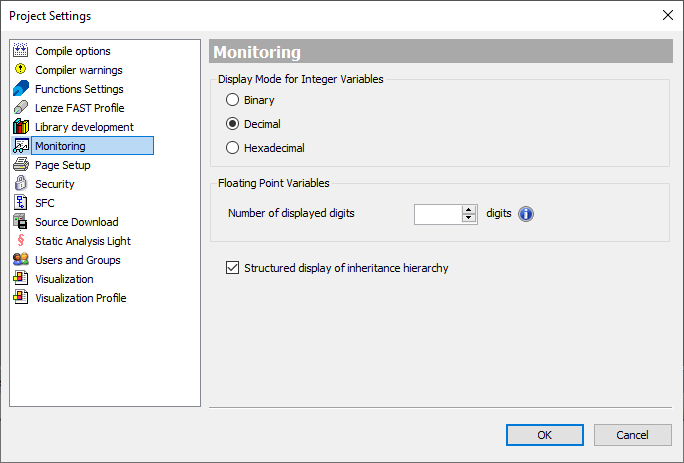Open the Visualization category
The width and height of the screenshot is (684, 463).
[65, 279]
